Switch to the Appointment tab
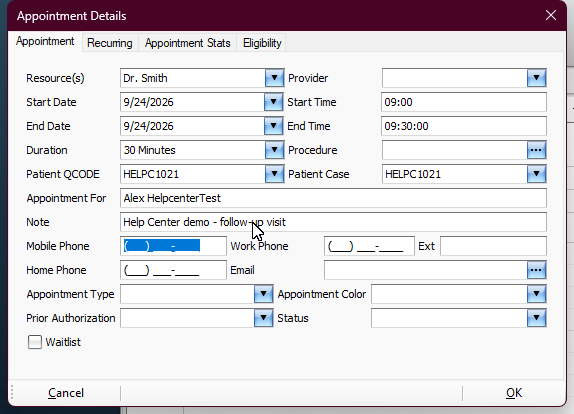574x414 pixels. point(45,41)
